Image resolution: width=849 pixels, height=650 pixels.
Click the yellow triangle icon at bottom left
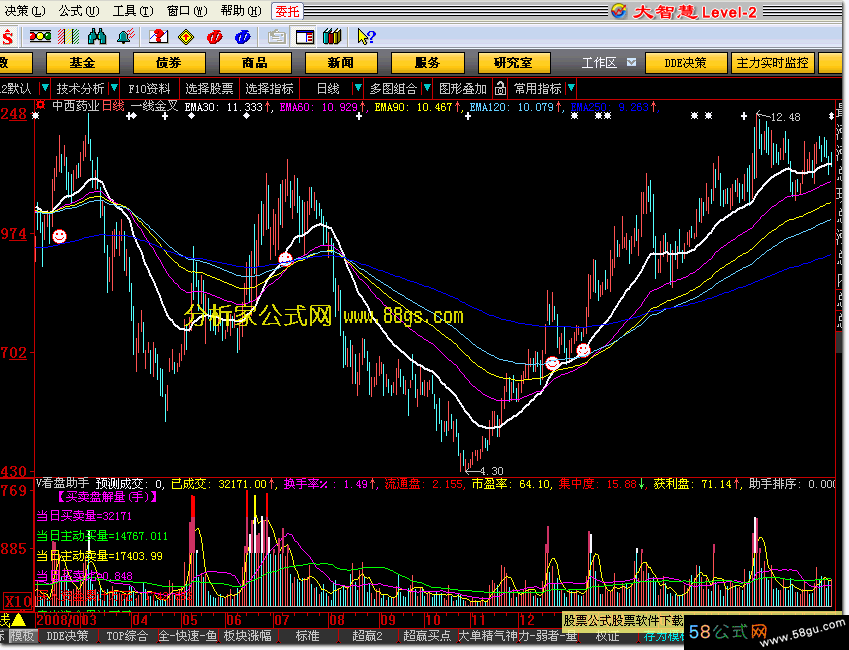[x=18, y=619]
